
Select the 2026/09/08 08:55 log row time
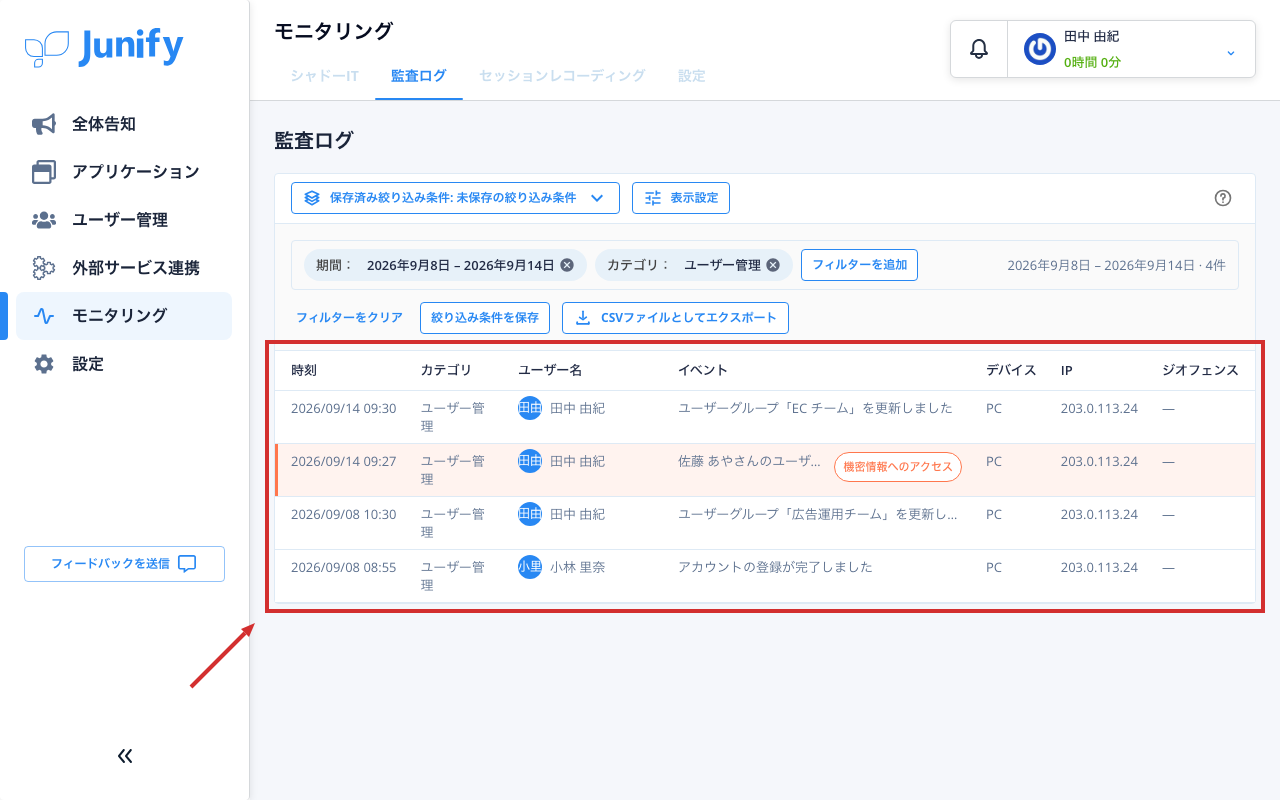(343, 567)
